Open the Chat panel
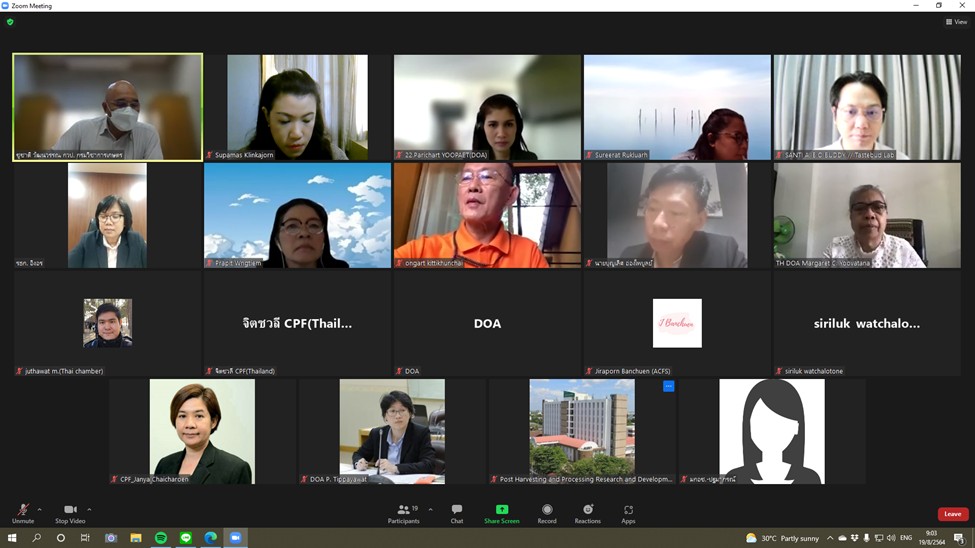Image resolution: width=975 pixels, height=548 pixels. tap(457, 514)
